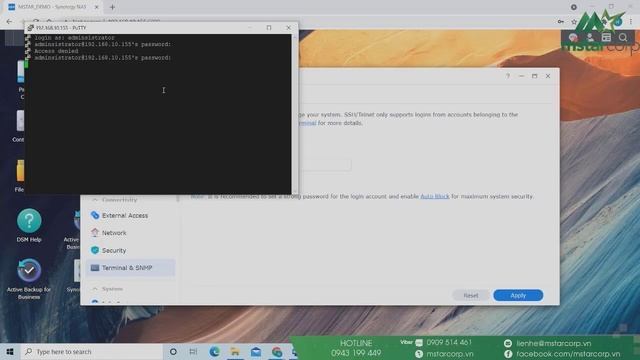
Task: Collapse the System section
Action: coord(95,289)
